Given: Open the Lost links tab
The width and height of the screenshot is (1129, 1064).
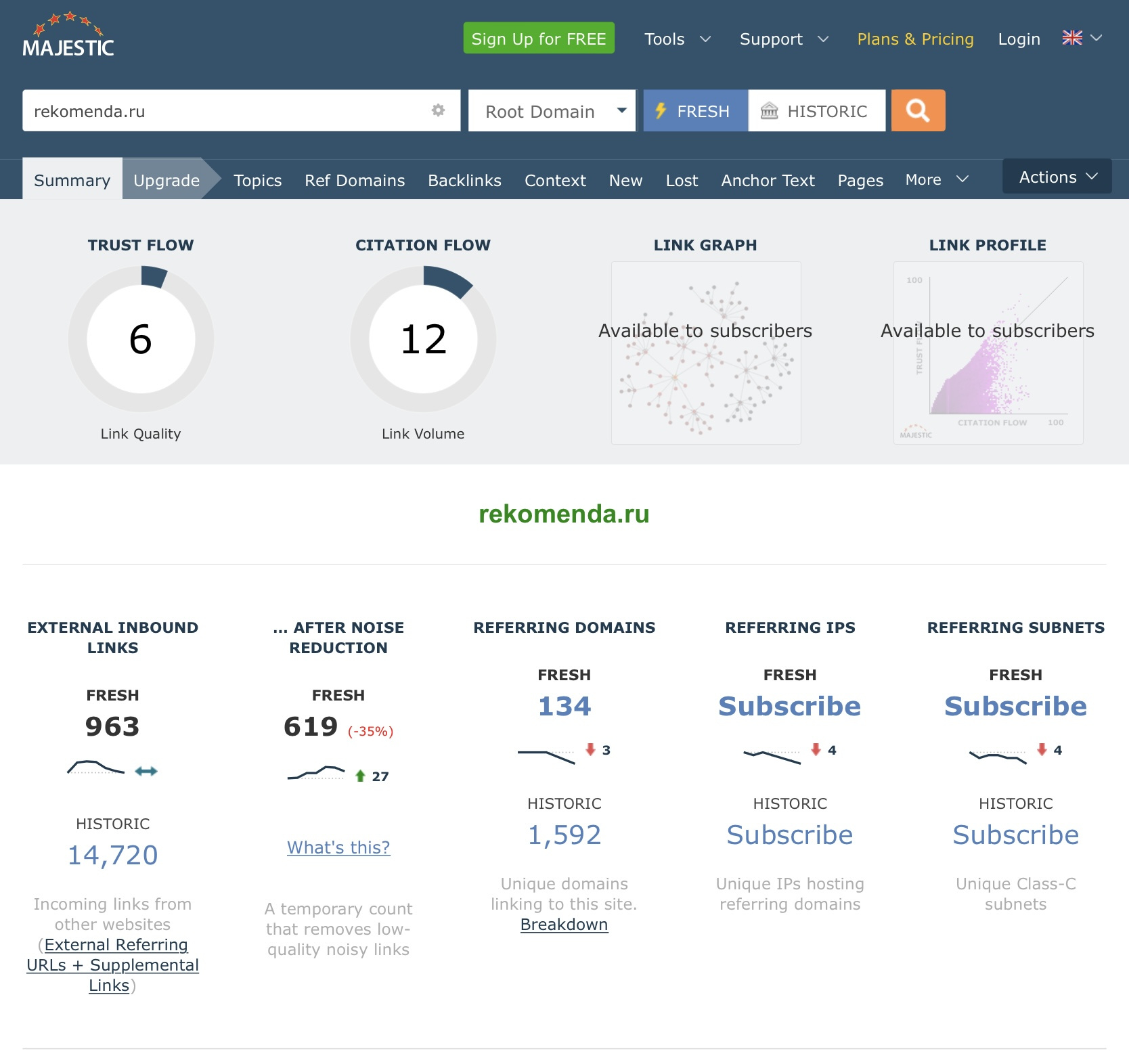Looking at the screenshot, I should 682,180.
